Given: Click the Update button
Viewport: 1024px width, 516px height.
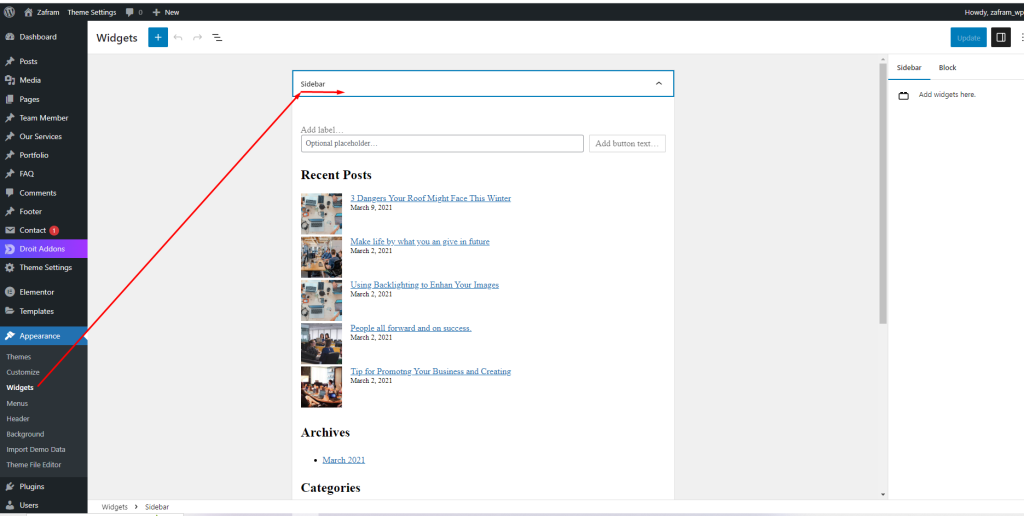Looking at the screenshot, I should [x=968, y=38].
